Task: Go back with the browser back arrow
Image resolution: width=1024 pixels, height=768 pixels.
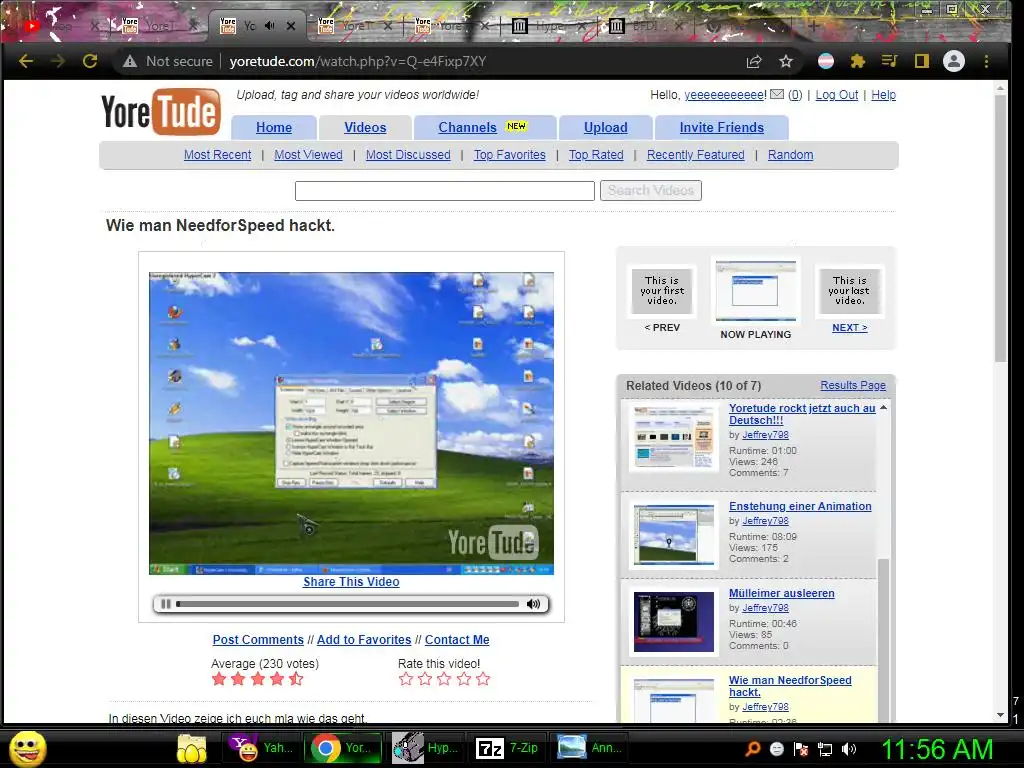Action: [x=26, y=61]
